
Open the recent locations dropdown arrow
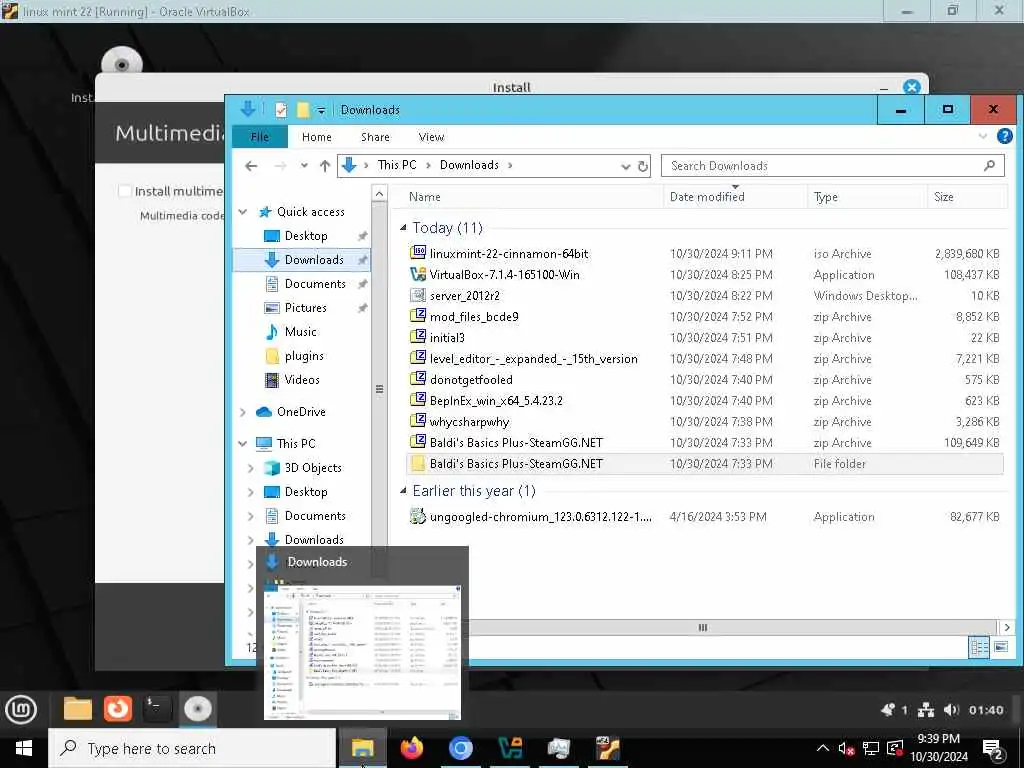click(x=304, y=166)
